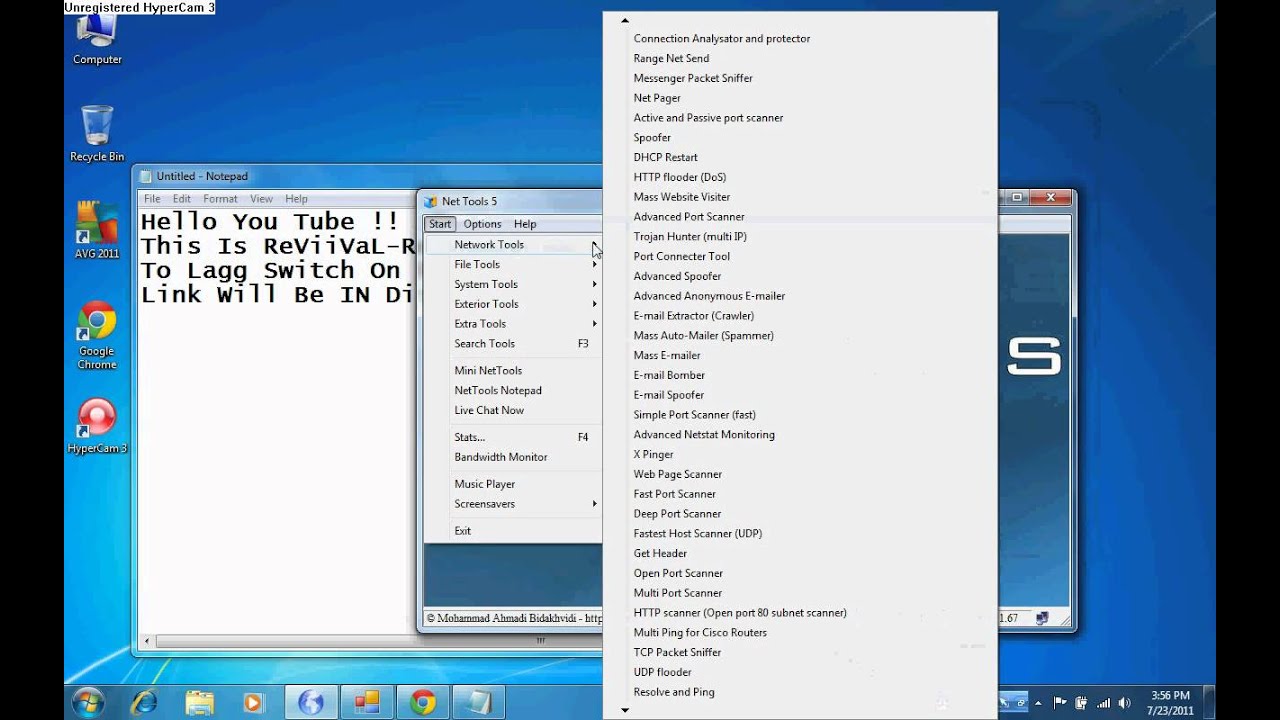Select the Recycle Bin desktop icon

point(97,133)
